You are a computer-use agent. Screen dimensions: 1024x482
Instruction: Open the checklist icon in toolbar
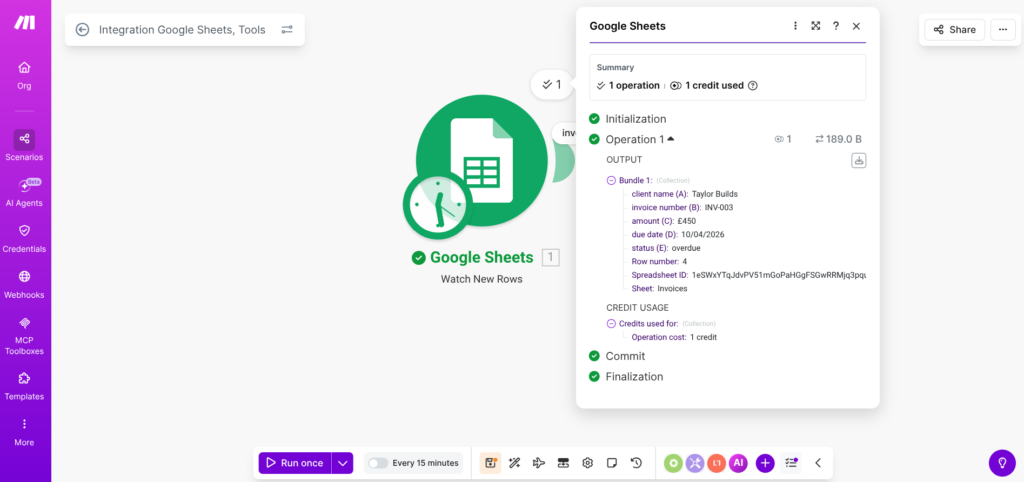point(792,463)
